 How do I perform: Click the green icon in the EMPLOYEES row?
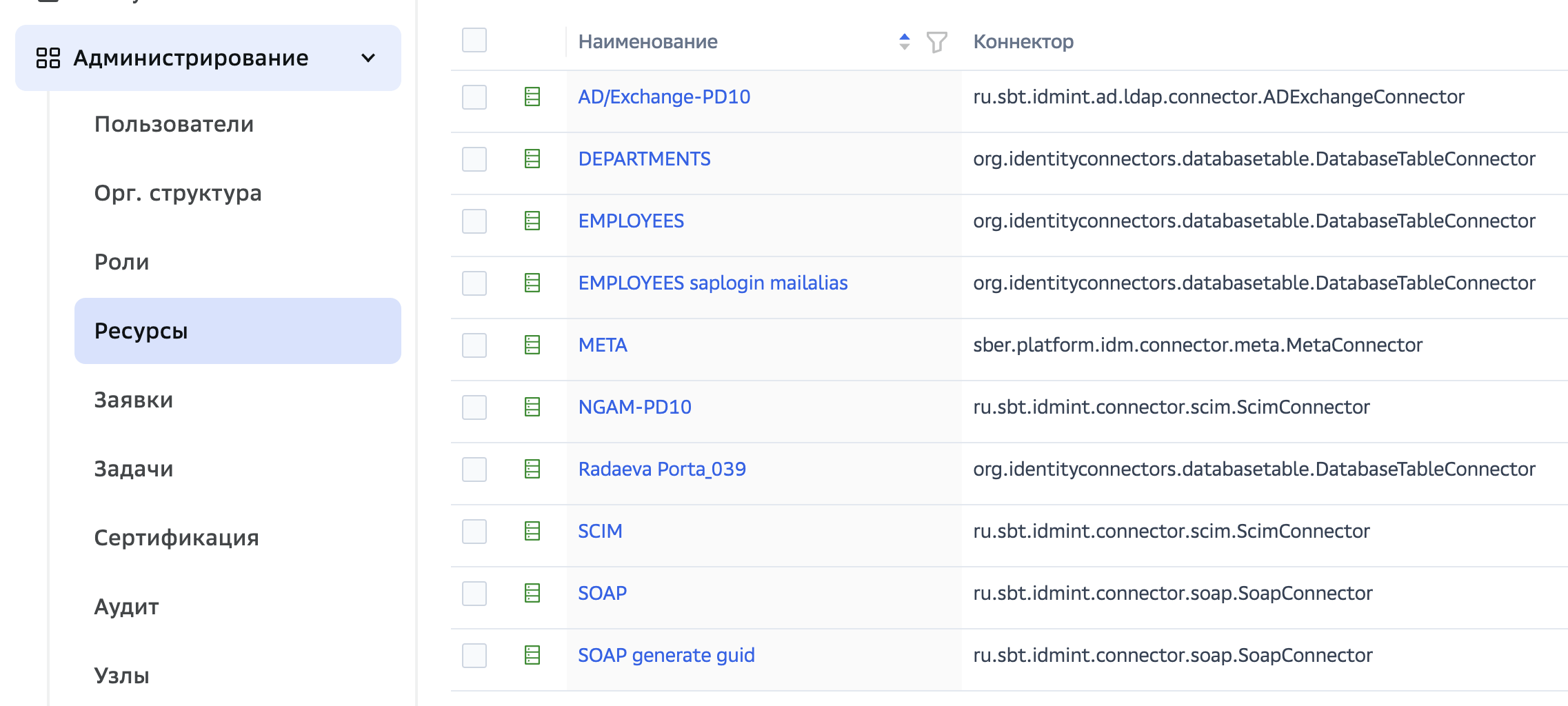(532, 221)
